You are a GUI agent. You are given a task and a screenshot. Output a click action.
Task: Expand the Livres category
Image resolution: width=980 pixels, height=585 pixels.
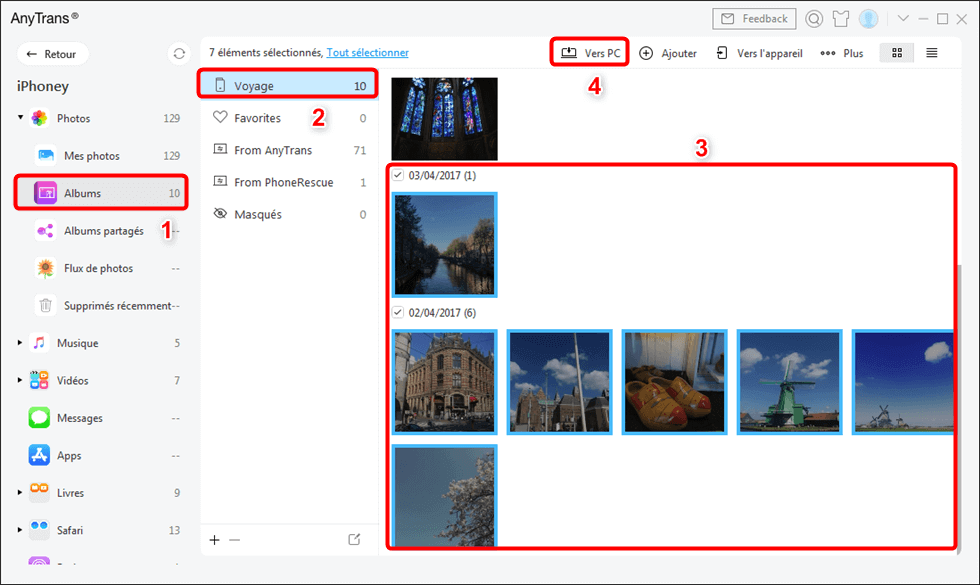20,492
